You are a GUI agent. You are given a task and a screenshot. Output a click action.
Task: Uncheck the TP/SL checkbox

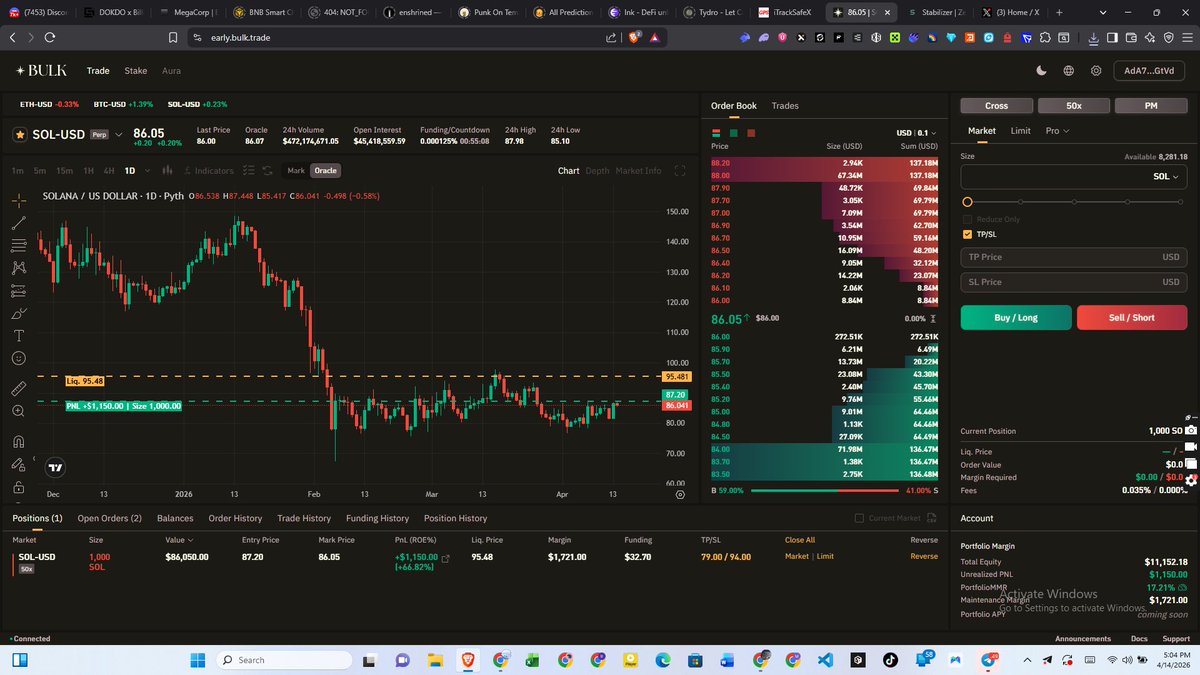click(x=967, y=234)
